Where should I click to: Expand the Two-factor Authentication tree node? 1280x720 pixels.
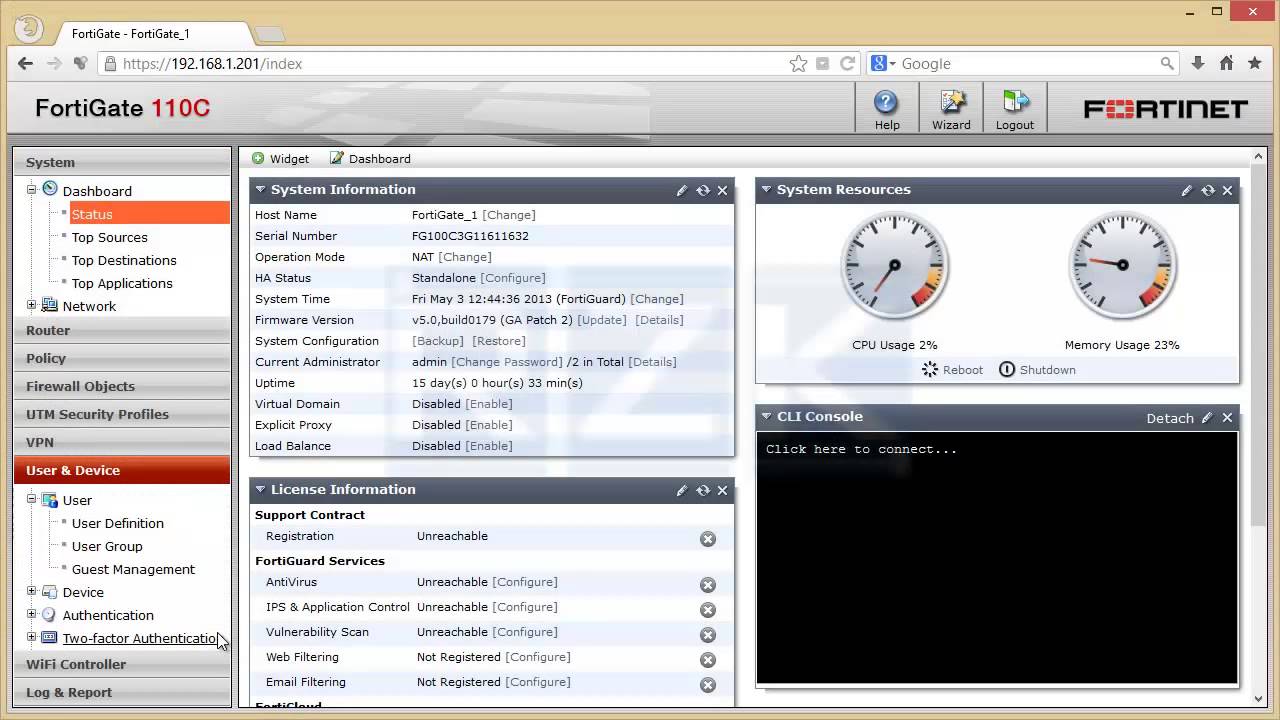coord(31,637)
